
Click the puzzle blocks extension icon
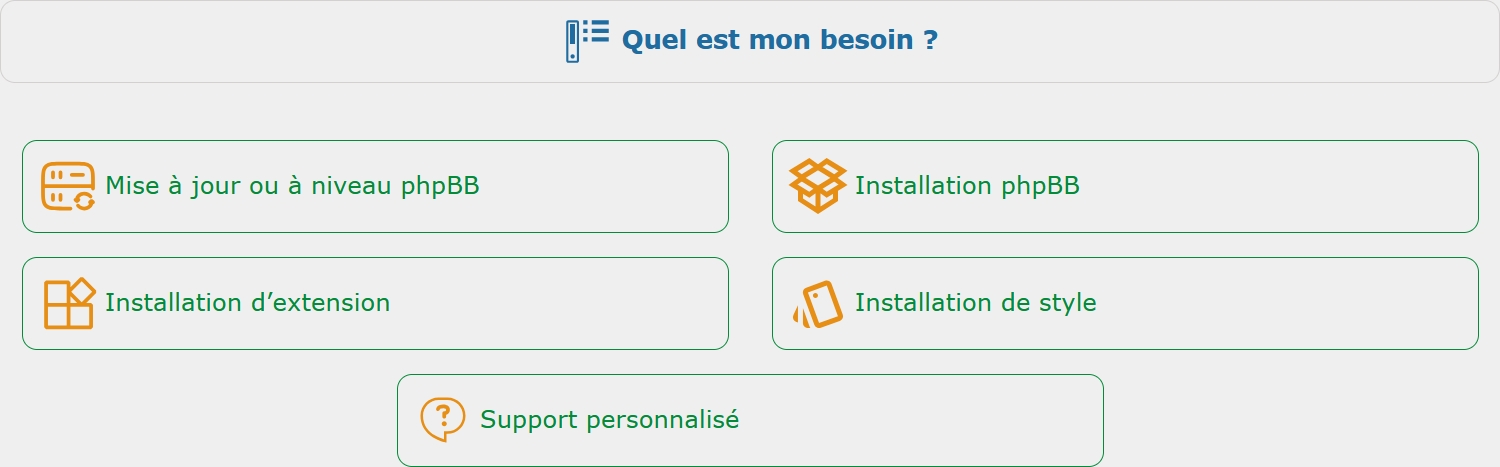point(69,303)
